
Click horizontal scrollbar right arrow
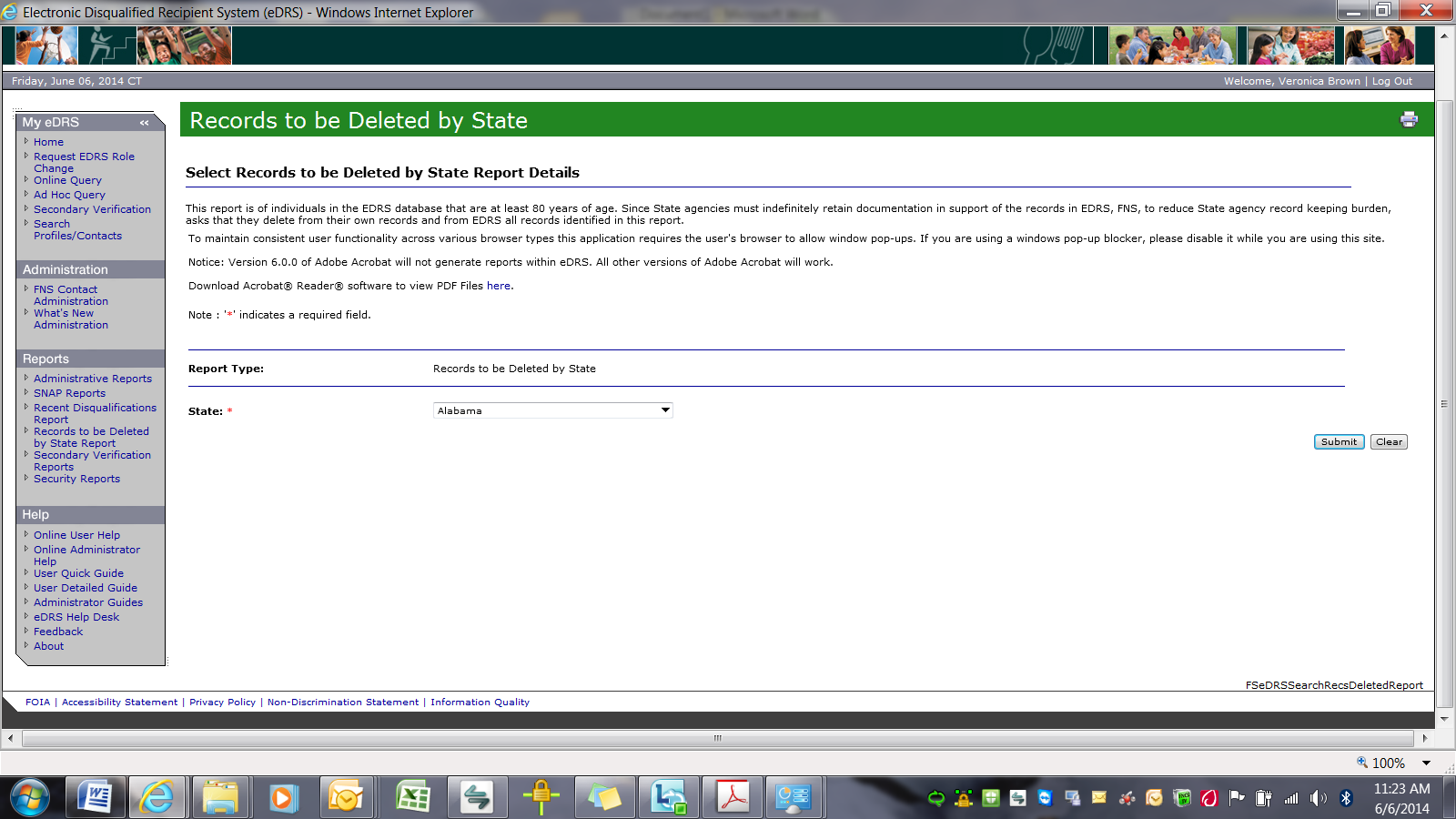[x=1425, y=738]
